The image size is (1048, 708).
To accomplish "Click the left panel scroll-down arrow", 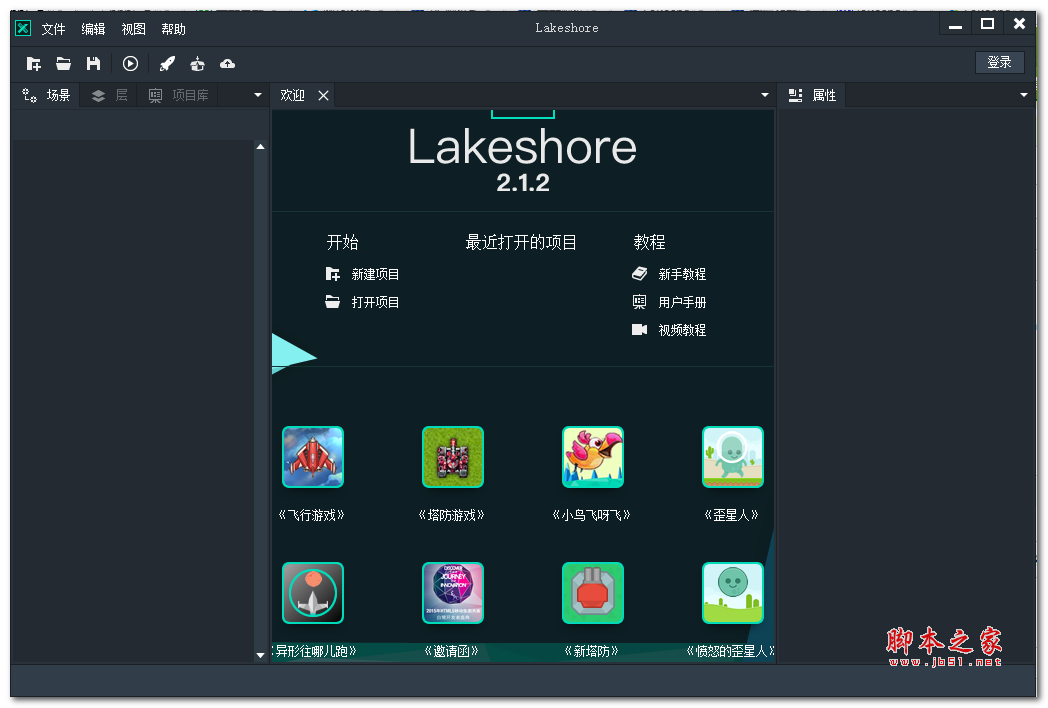I will pyautogui.click(x=261, y=655).
